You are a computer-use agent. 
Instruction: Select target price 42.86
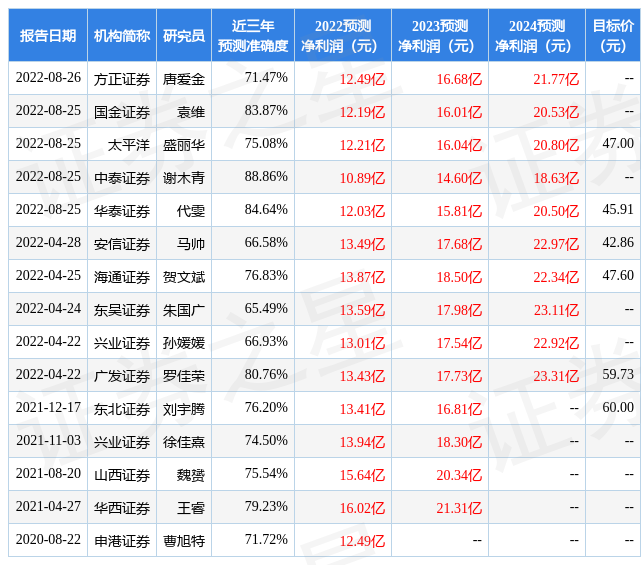click(618, 242)
